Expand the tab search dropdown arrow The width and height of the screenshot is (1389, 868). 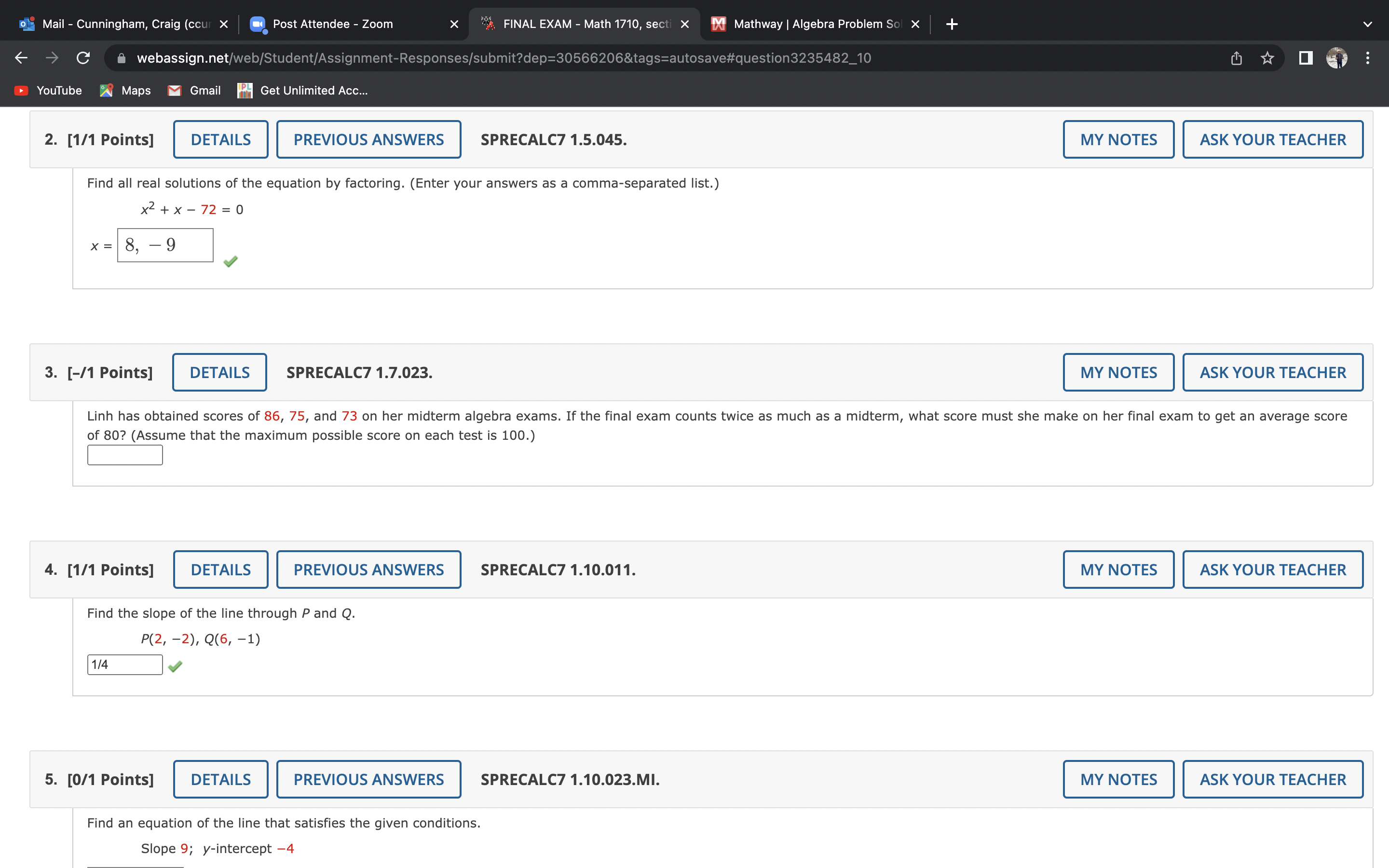coord(1367,24)
